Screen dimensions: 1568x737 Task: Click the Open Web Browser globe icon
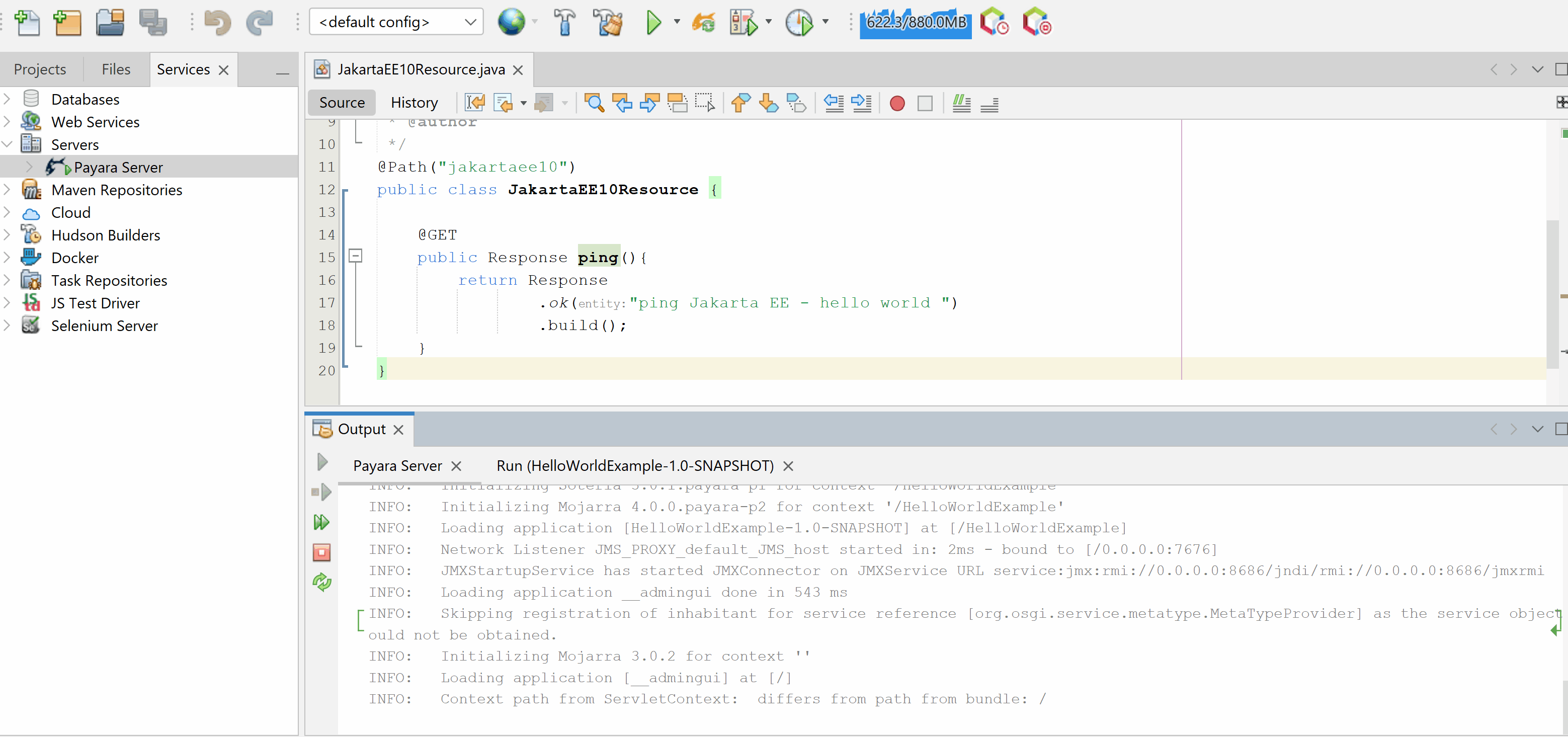click(511, 23)
